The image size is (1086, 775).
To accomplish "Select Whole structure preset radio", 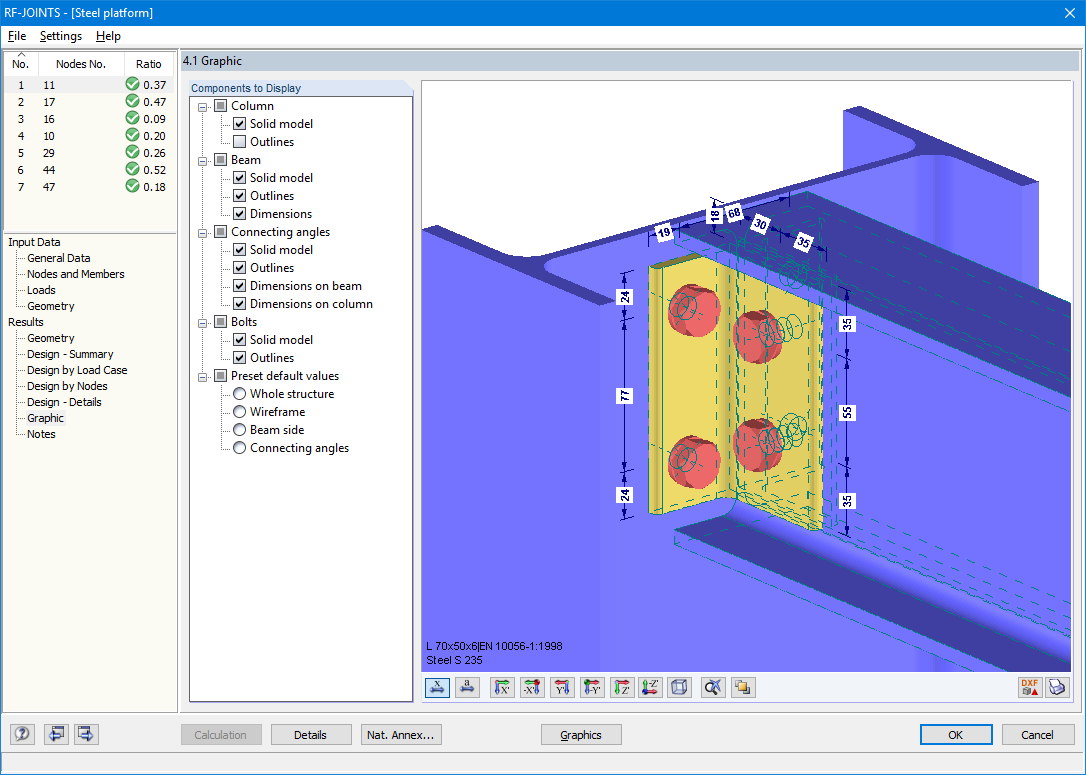I will click(x=240, y=394).
